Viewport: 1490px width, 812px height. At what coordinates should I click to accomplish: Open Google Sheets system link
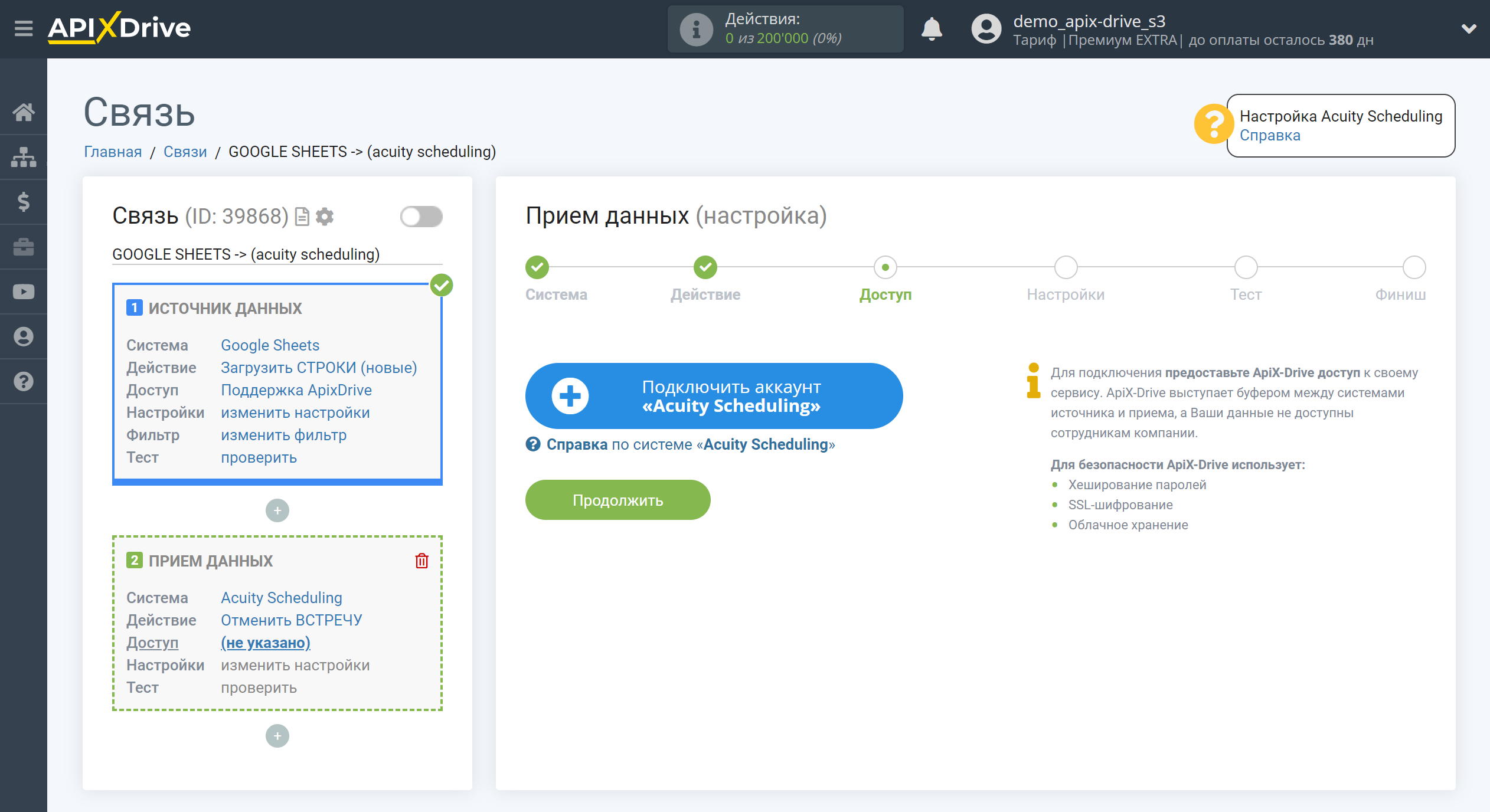coord(270,345)
